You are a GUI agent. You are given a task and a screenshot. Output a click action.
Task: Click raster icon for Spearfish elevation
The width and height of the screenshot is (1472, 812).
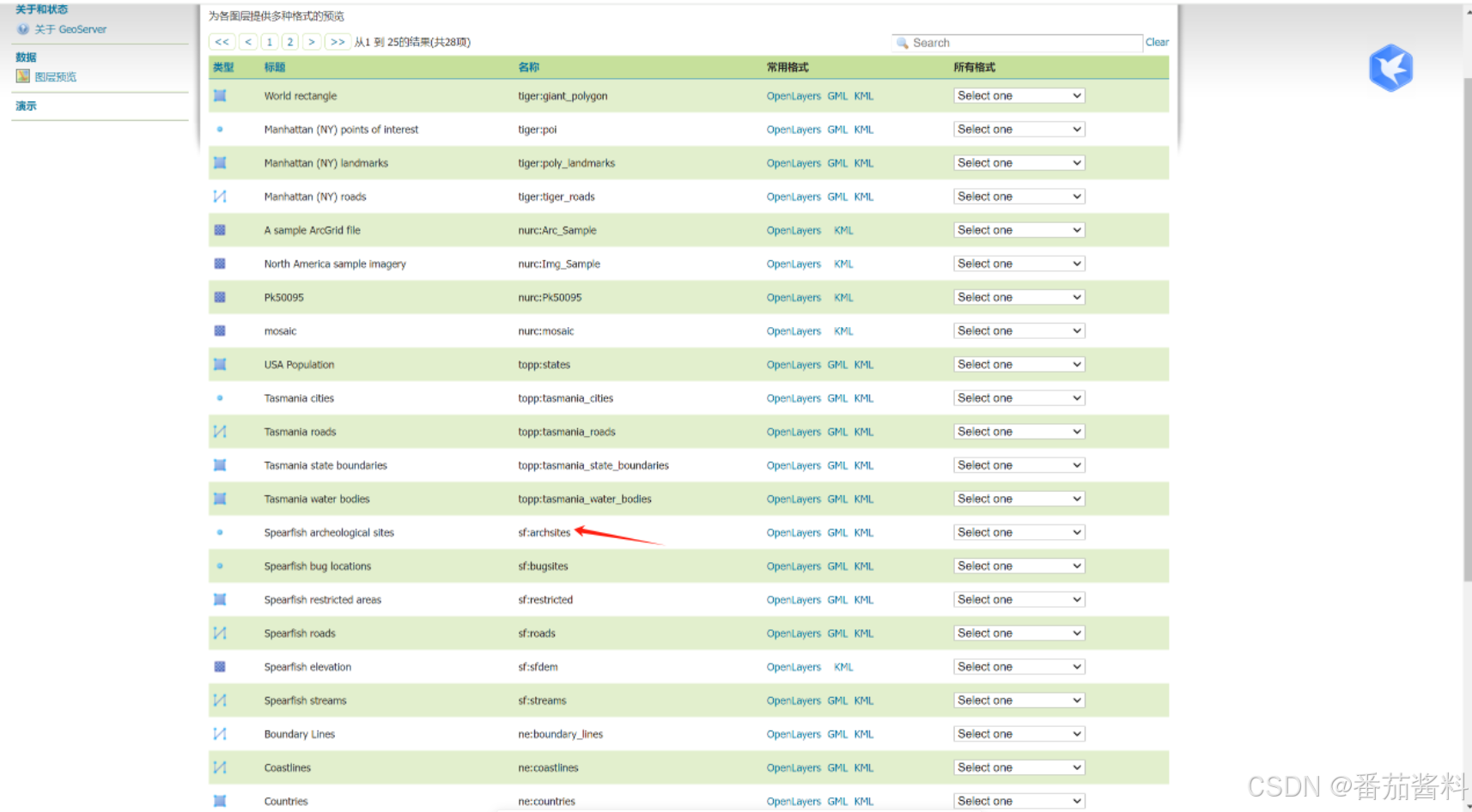point(220,667)
